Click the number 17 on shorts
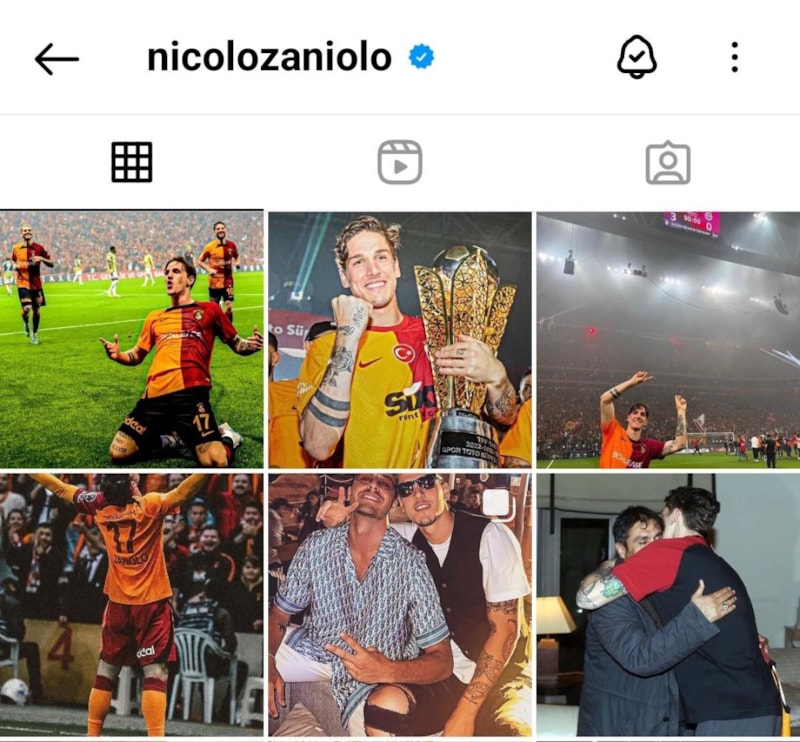This screenshot has height=742, width=800. click(x=202, y=423)
